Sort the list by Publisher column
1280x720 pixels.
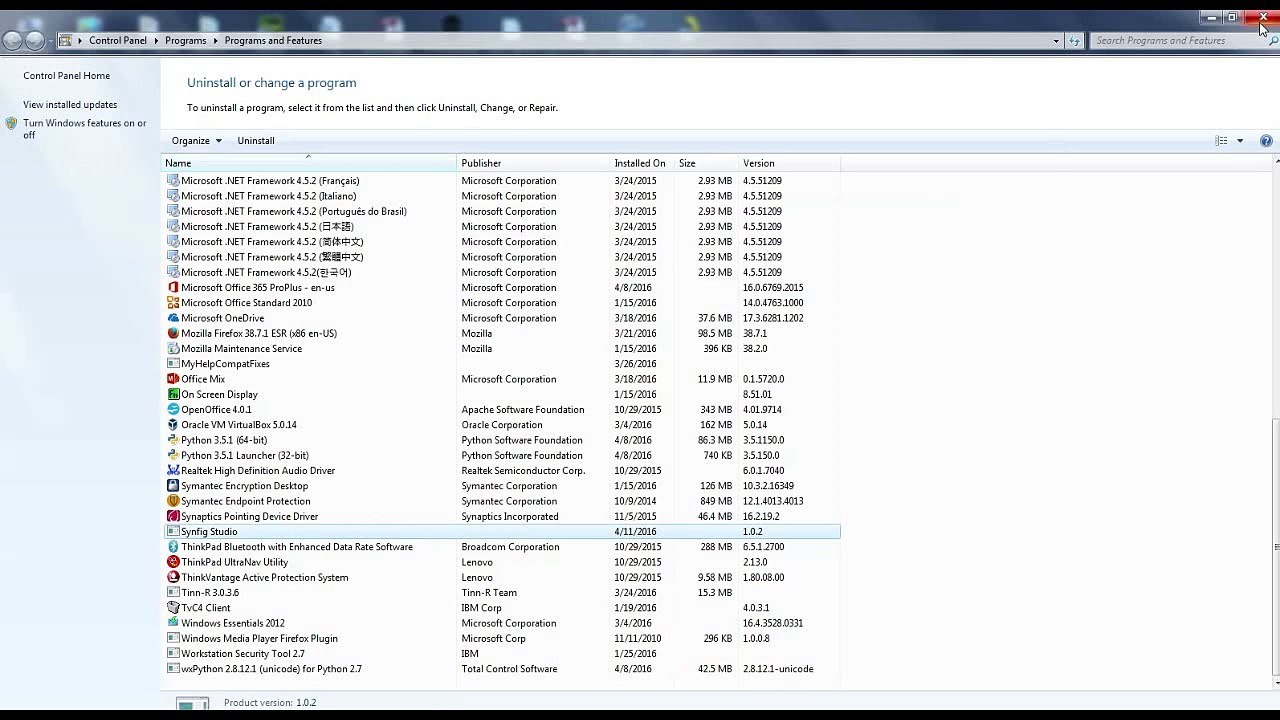[534, 163]
